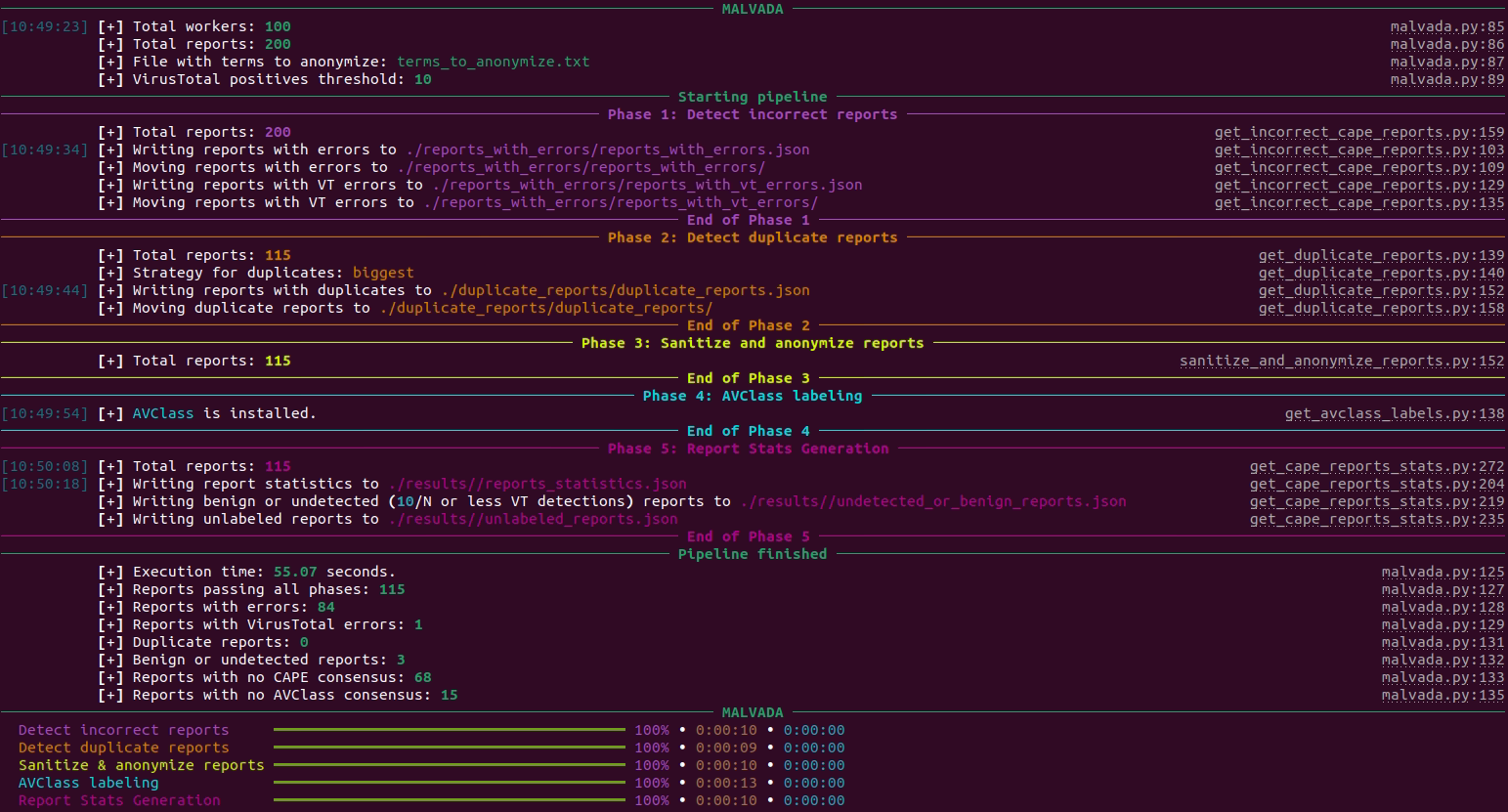The width and height of the screenshot is (1508, 812).
Task: Select the unlabeled_reports.json results path
Action: (x=534, y=519)
